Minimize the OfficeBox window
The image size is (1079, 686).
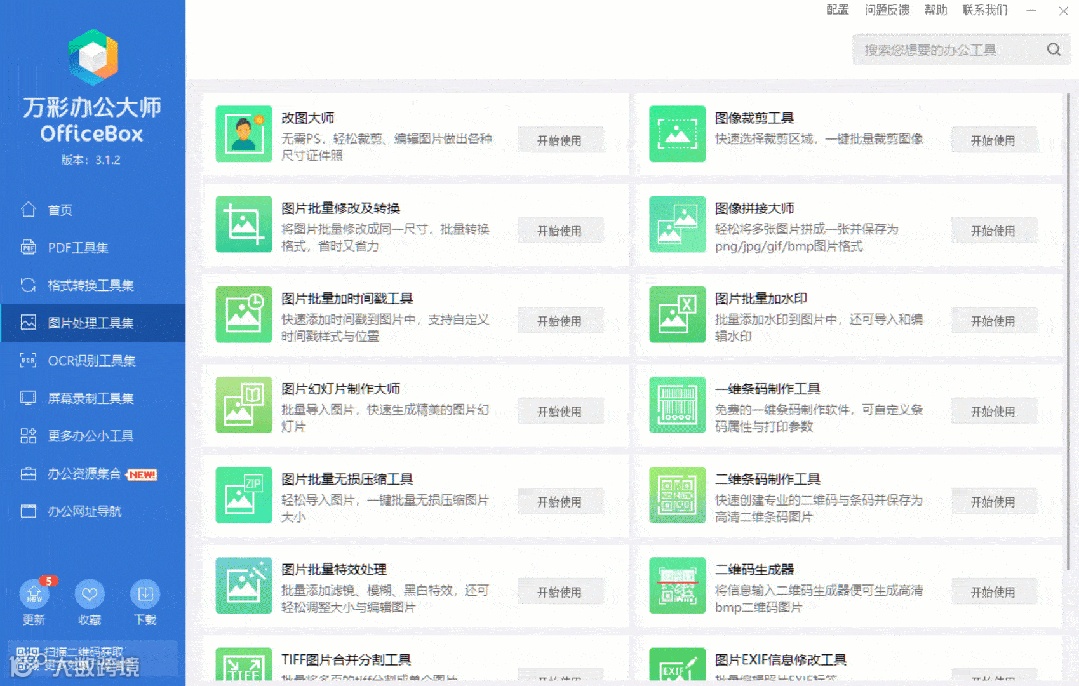tap(1031, 10)
